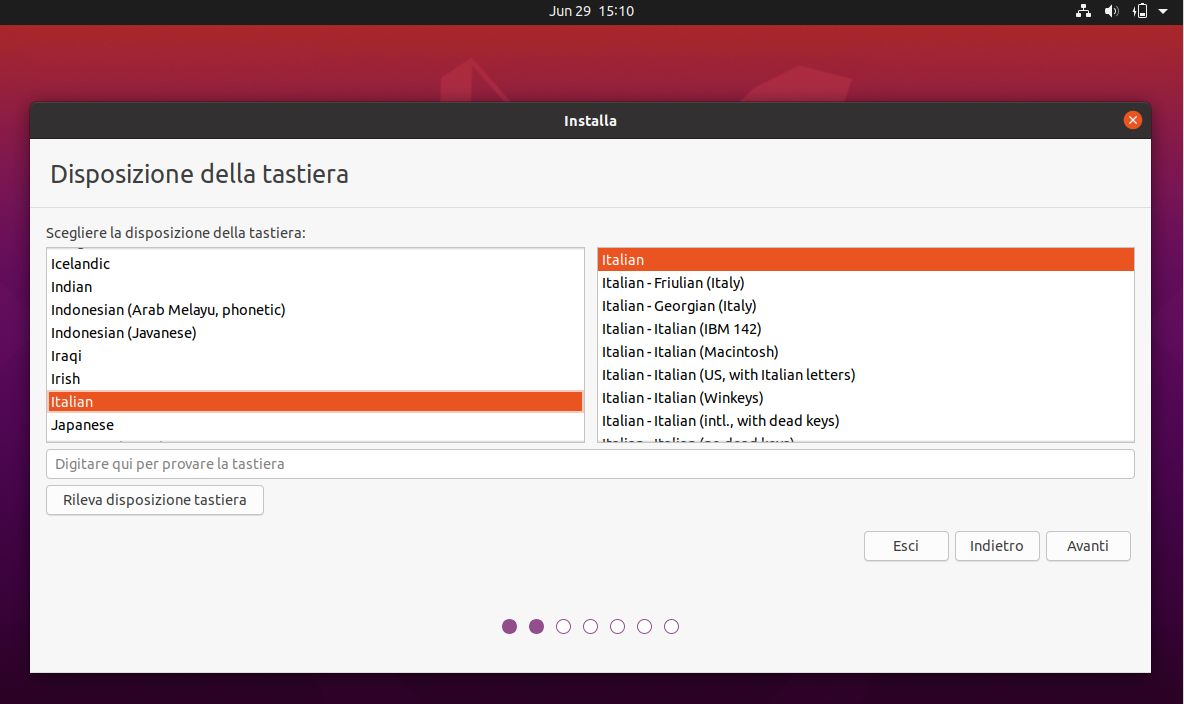Open the battery indicator icon
Viewport: 1184px width, 704px height.
point(1140,11)
